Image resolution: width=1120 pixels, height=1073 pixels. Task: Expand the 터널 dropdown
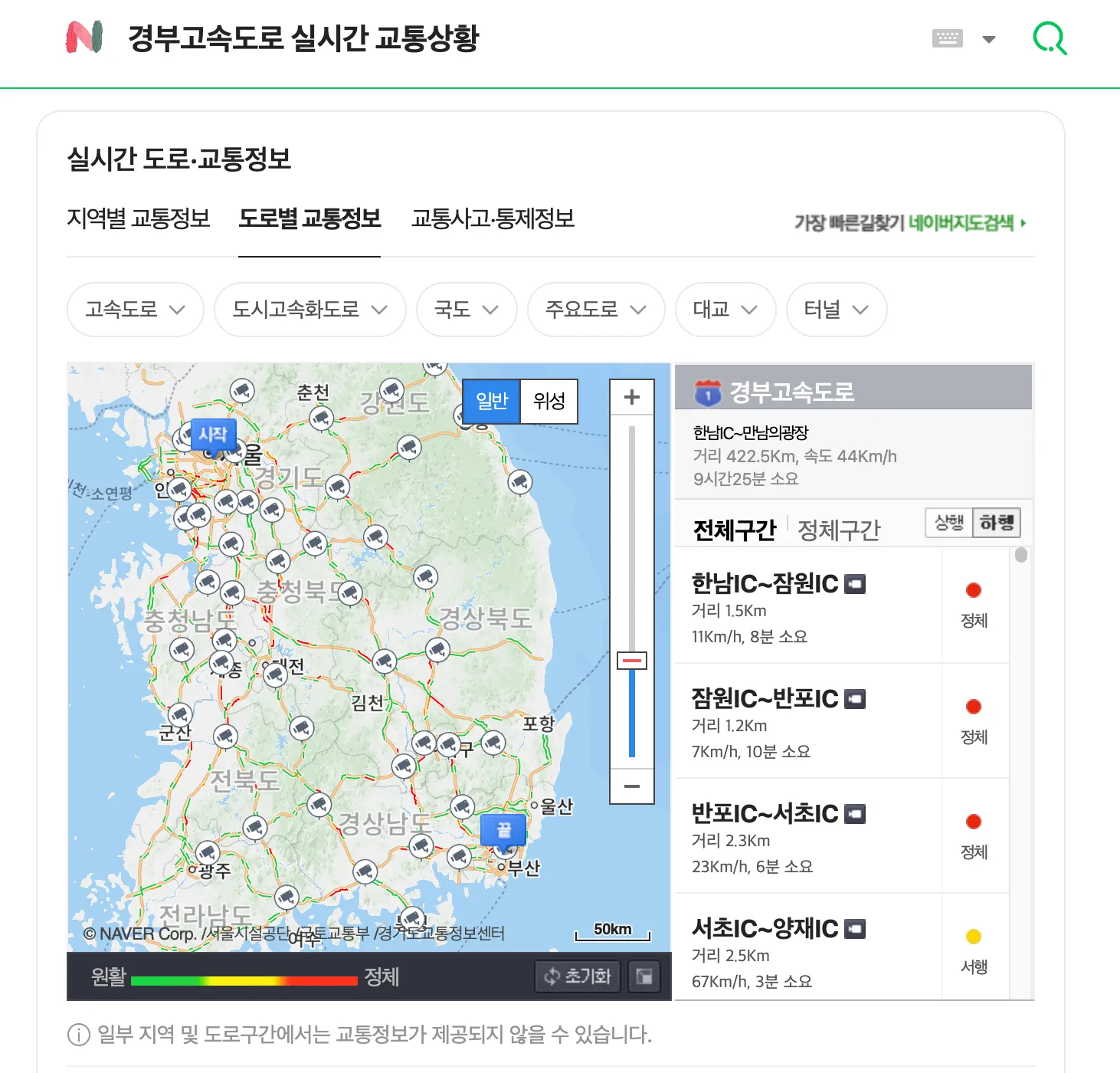coord(835,310)
